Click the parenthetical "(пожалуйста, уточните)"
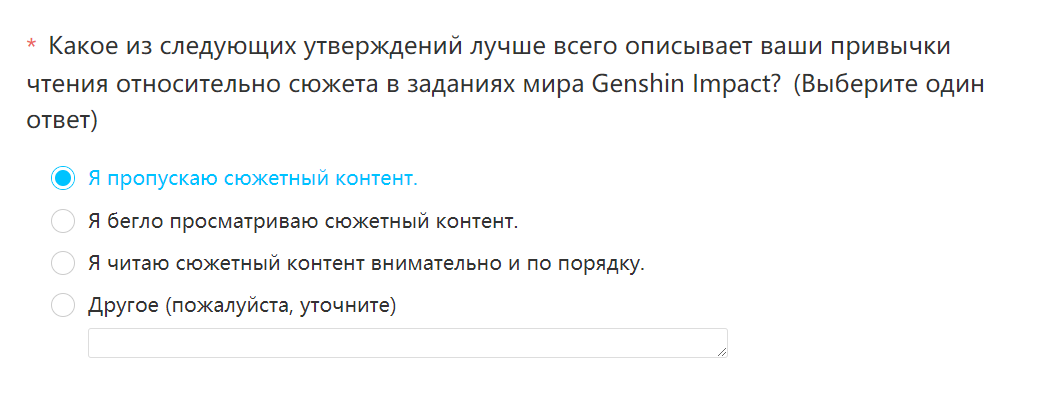The image size is (1062, 405). [279, 306]
